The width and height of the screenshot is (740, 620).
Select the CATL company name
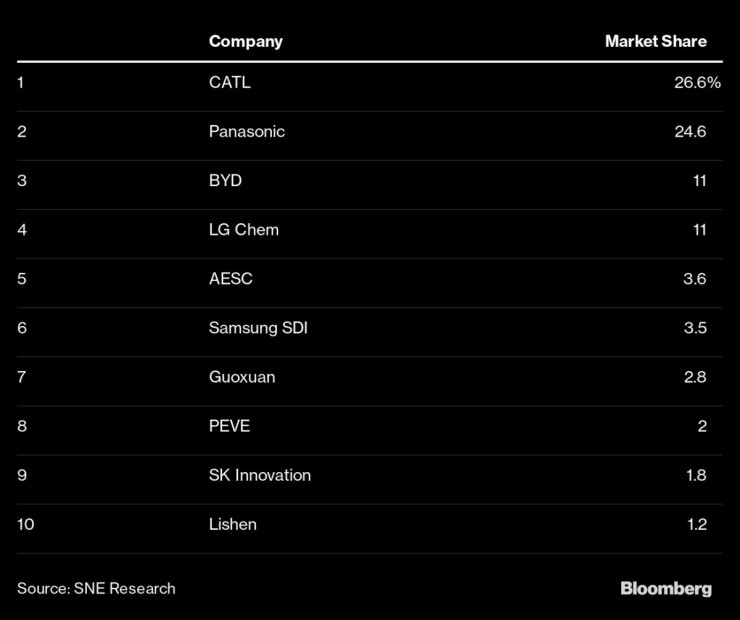(229, 83)
